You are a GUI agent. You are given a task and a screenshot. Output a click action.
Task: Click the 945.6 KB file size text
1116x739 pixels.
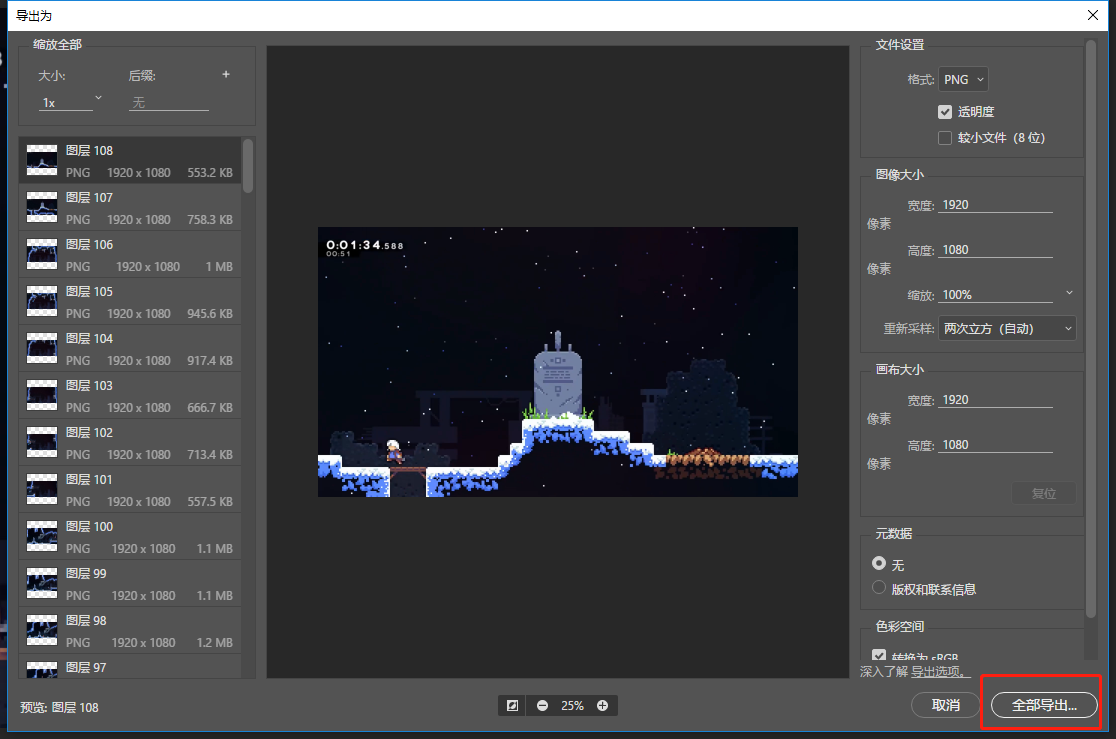pos(210,313)
